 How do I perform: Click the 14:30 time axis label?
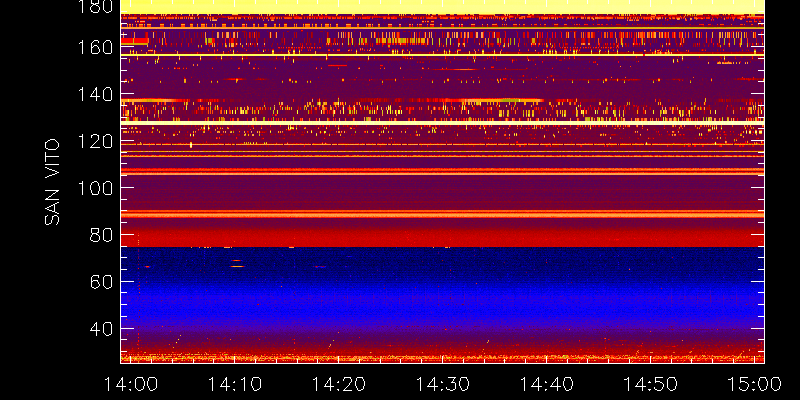point(442,384)
